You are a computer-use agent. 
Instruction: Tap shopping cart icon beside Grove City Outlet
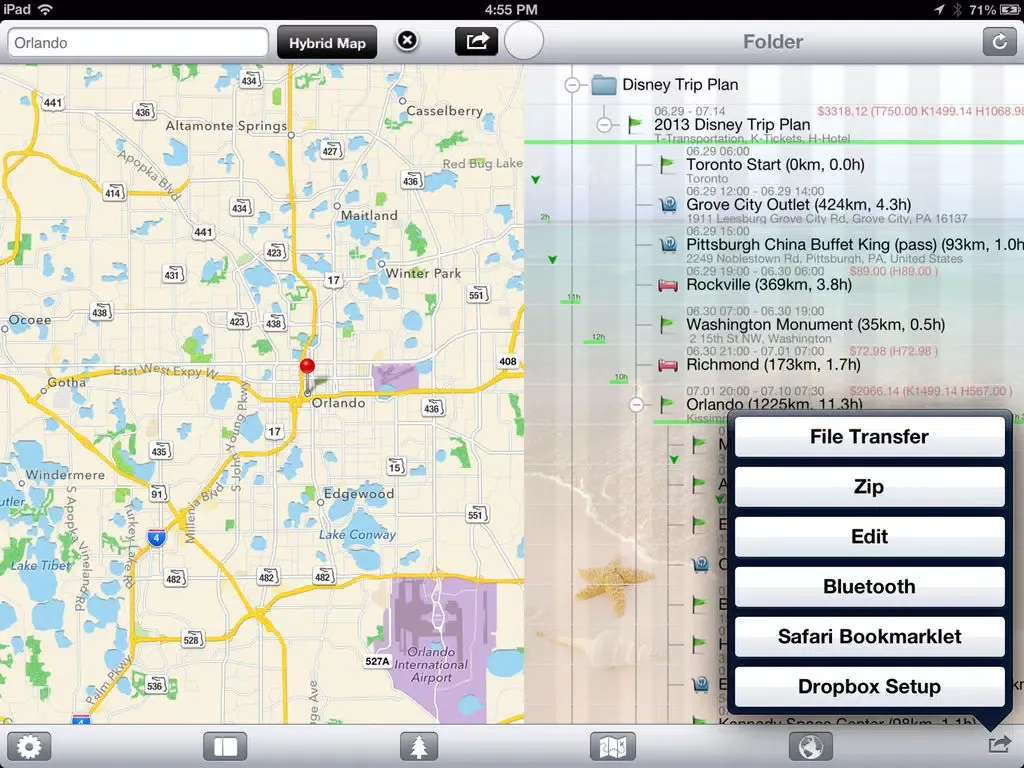667,204
